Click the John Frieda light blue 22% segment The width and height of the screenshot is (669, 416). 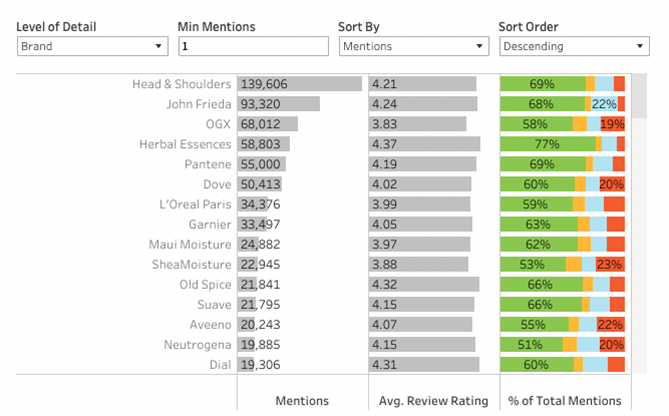[604, 104]
